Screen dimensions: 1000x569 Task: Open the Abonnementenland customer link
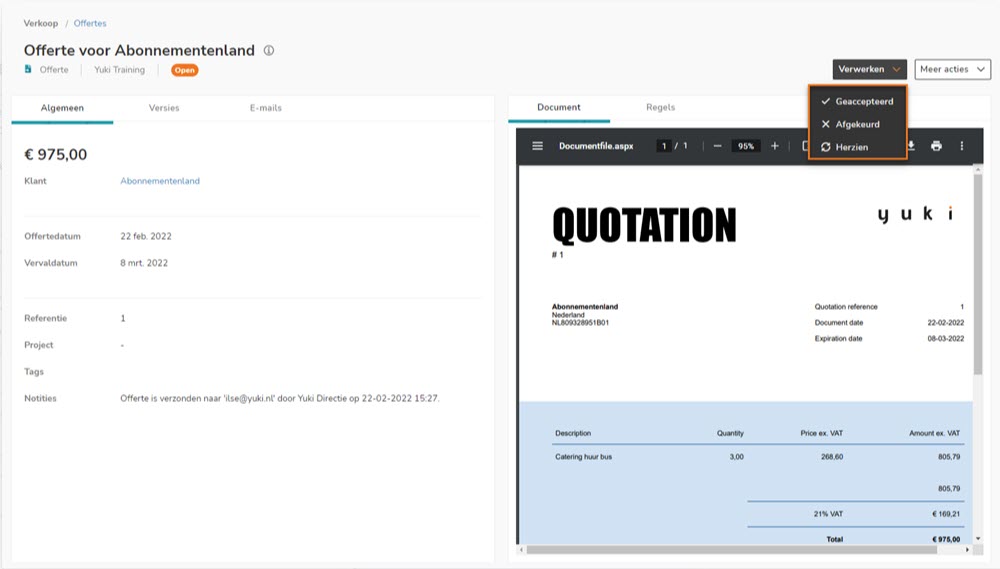point(160,181)
